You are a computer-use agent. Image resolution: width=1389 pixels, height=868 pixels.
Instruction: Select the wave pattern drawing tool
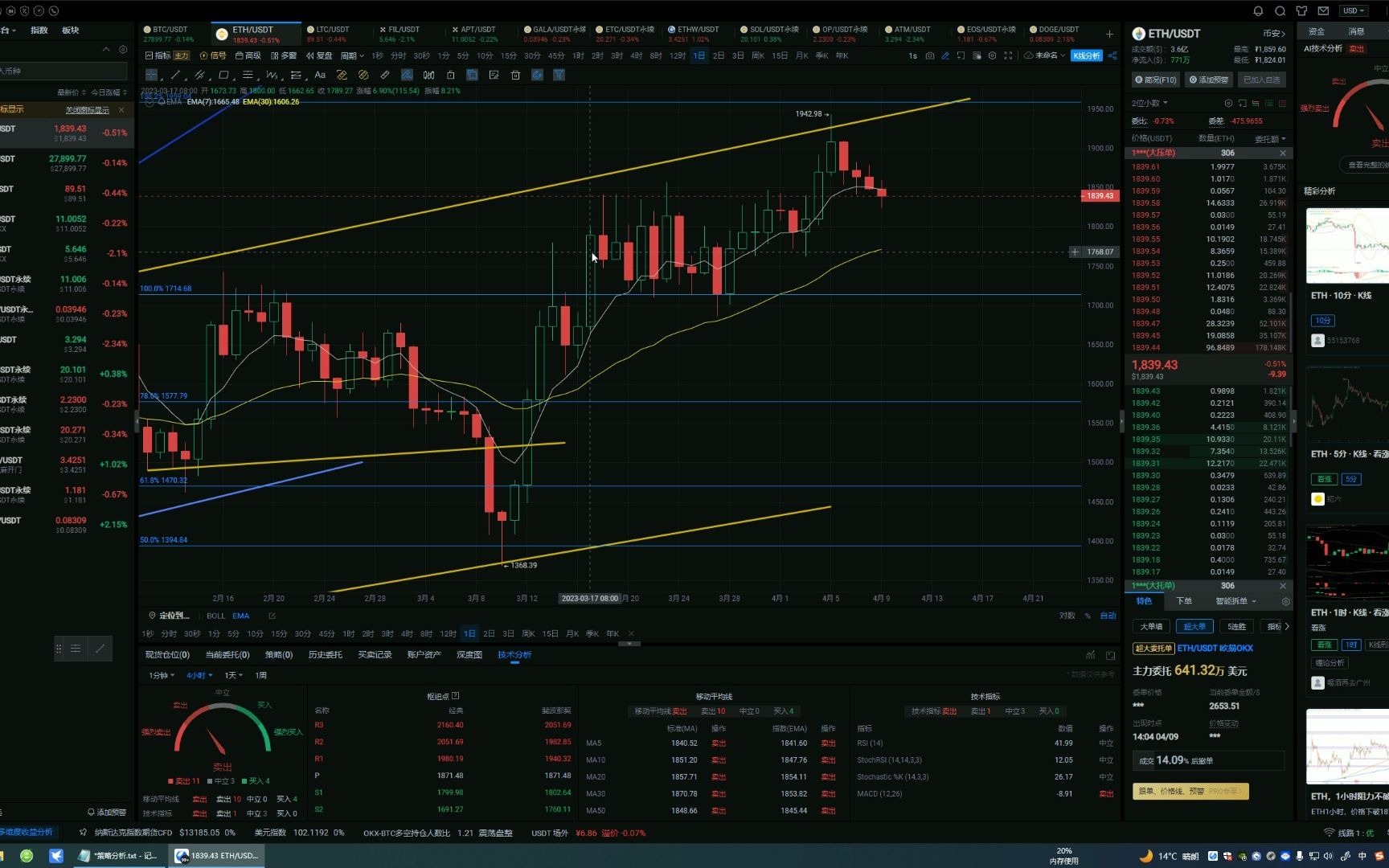coord(272,75)
